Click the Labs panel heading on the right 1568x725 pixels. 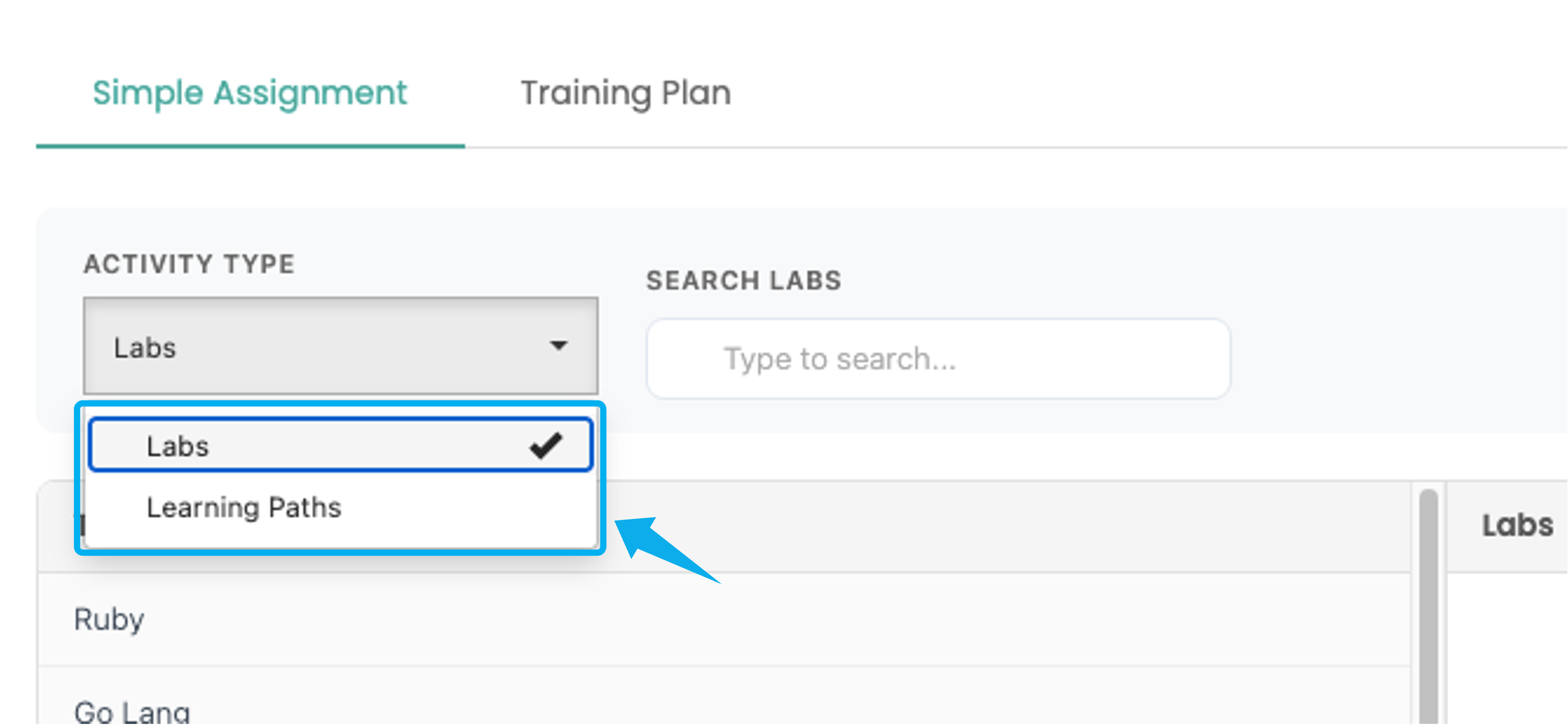[1517, 525]
